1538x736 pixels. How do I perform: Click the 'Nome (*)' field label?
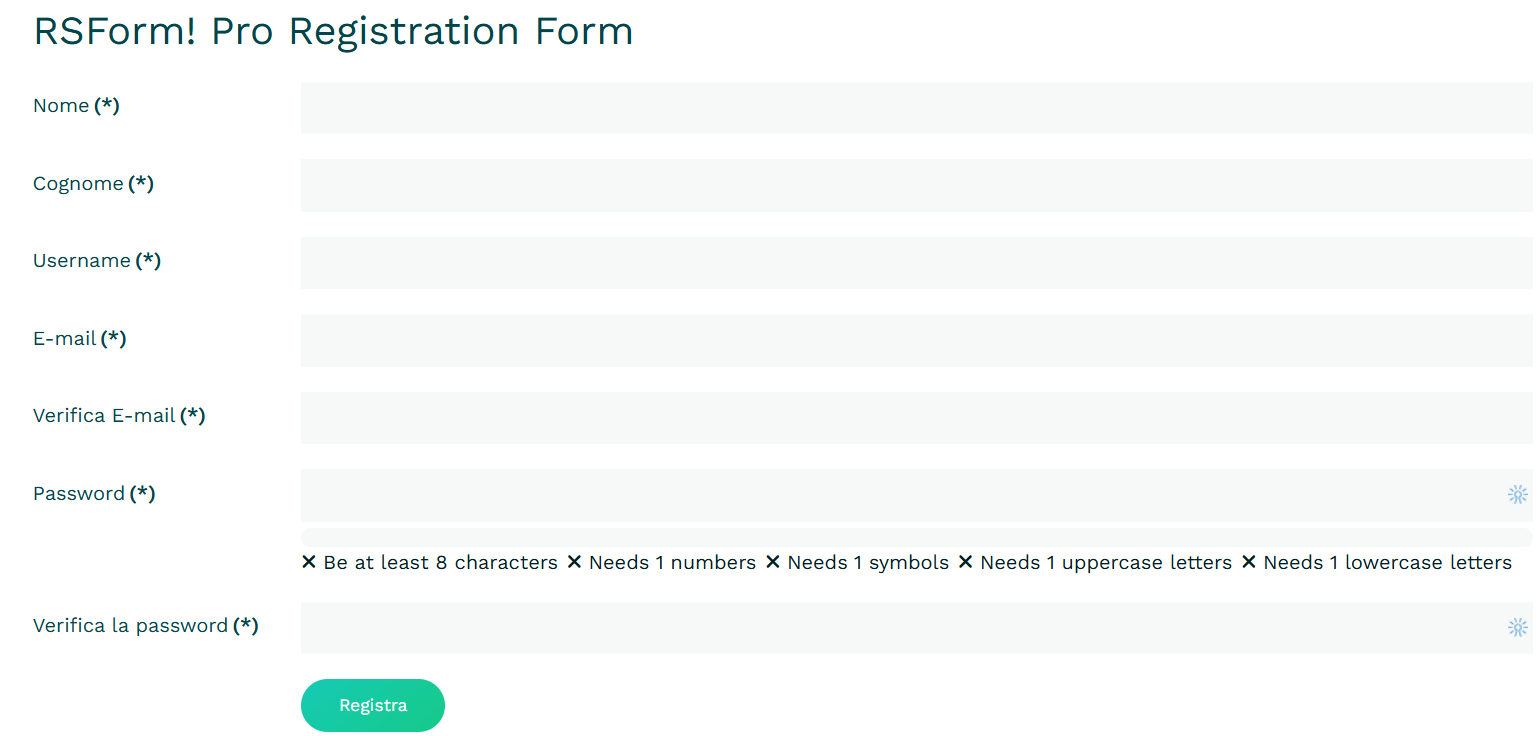pyautogui.click(x=76, y=106)
